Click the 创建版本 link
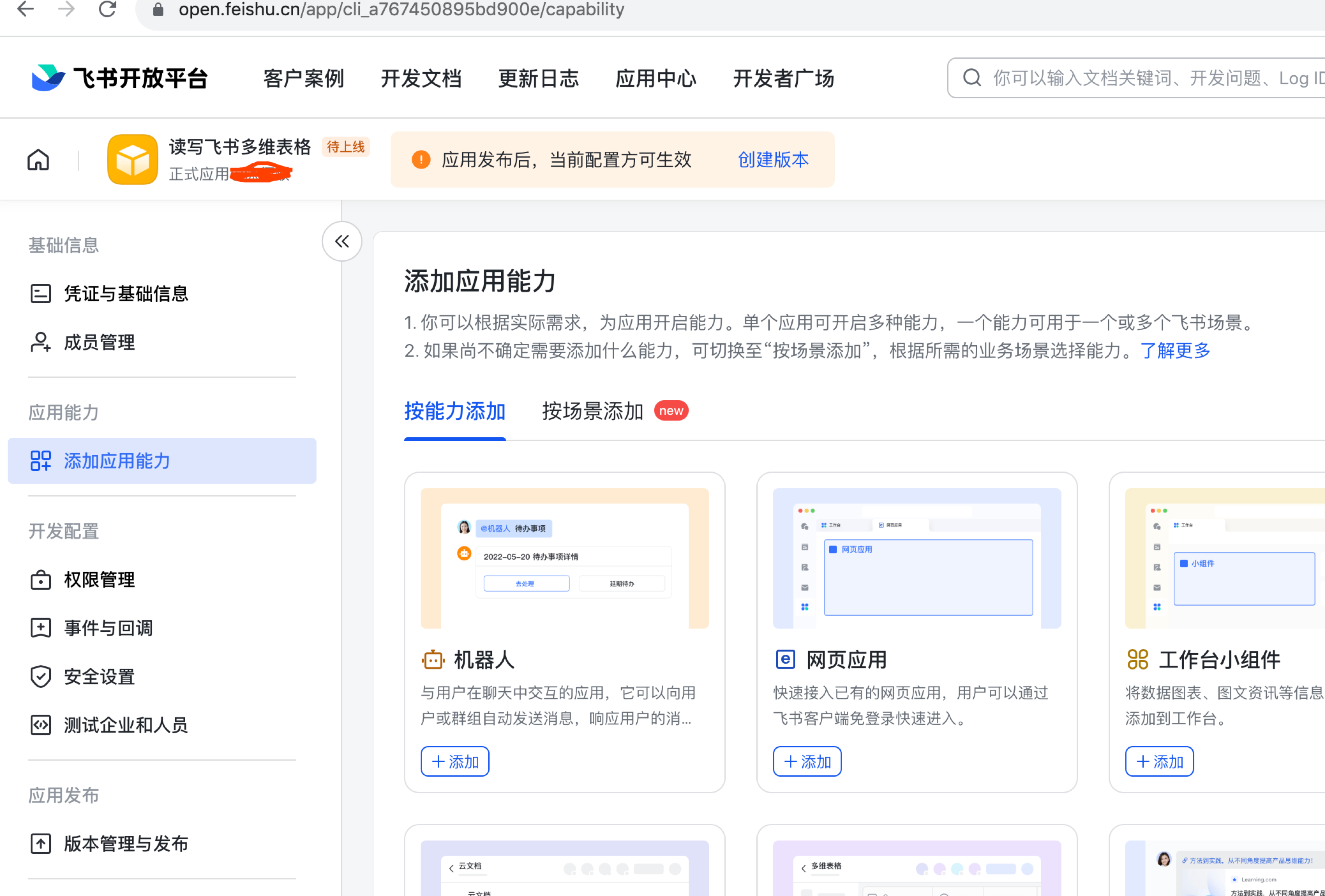Screen dimensions: 1325x896 [x=773, y=160]
